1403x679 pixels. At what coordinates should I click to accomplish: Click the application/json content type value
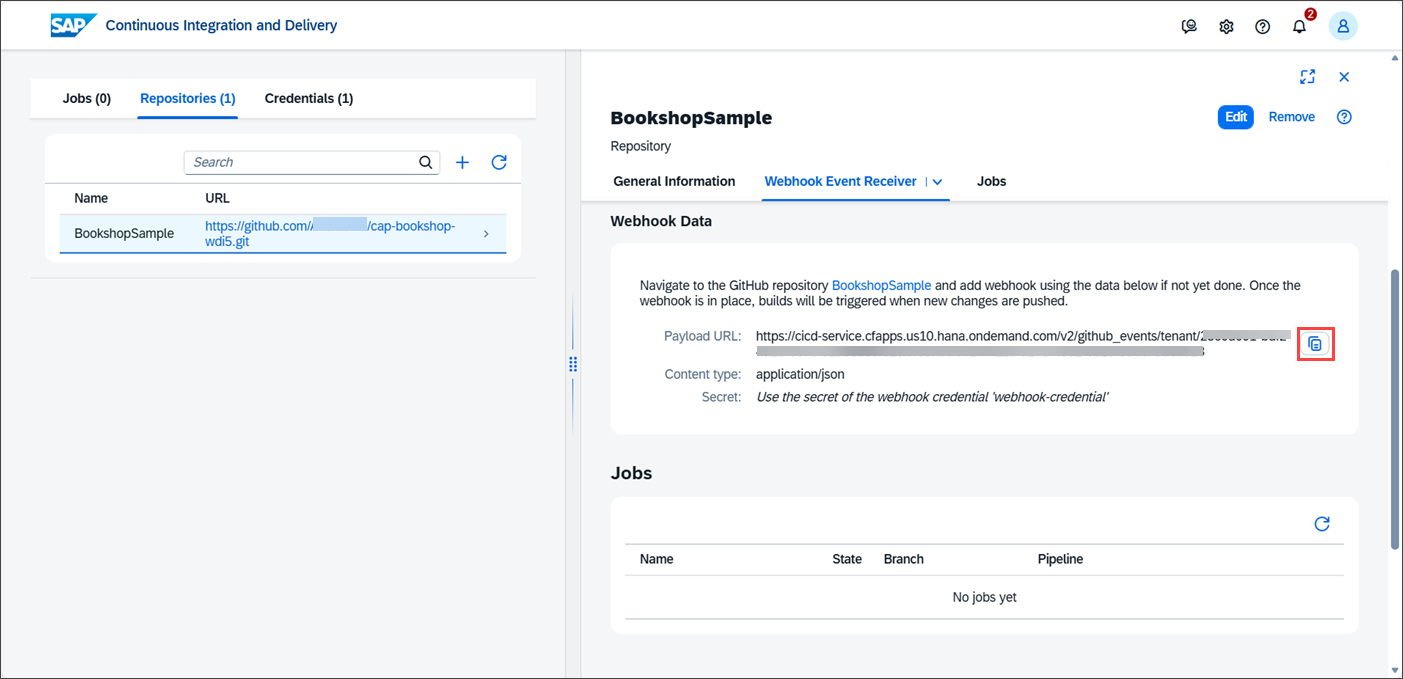click(x=800, y=375)
